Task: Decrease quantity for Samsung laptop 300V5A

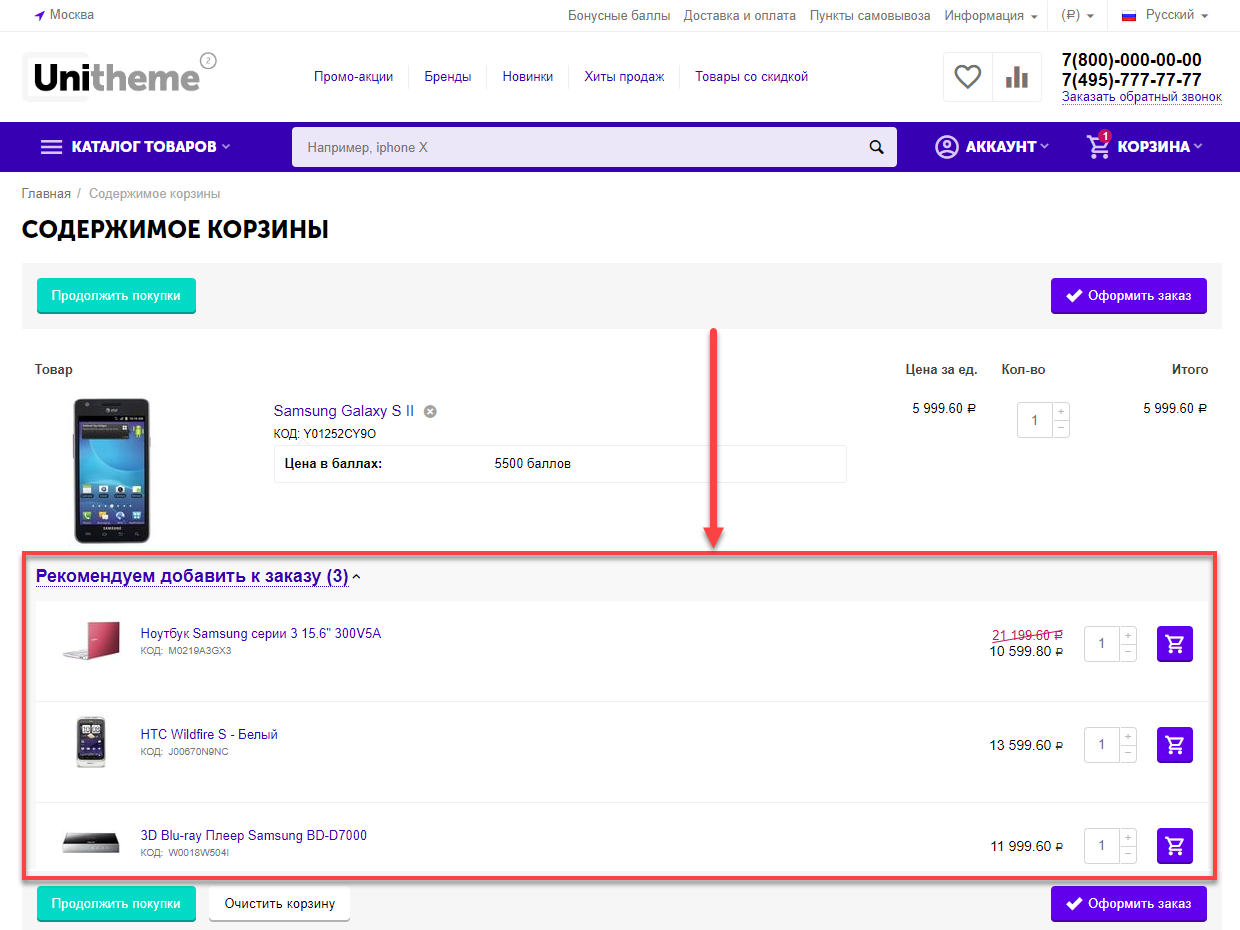Action: (x=1128, y=653)
